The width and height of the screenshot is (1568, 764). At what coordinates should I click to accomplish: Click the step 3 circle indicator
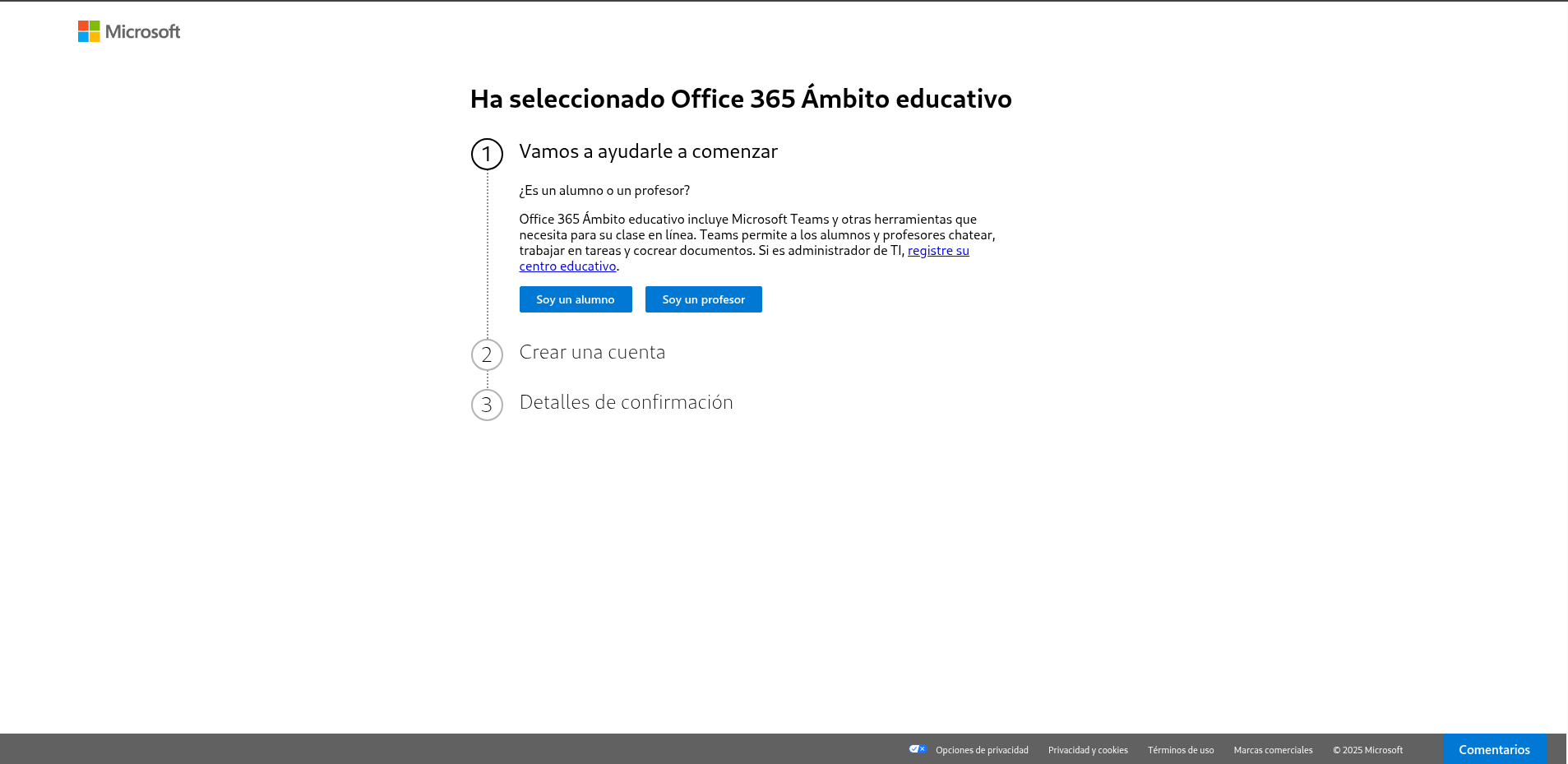click(x=487, y=405)
